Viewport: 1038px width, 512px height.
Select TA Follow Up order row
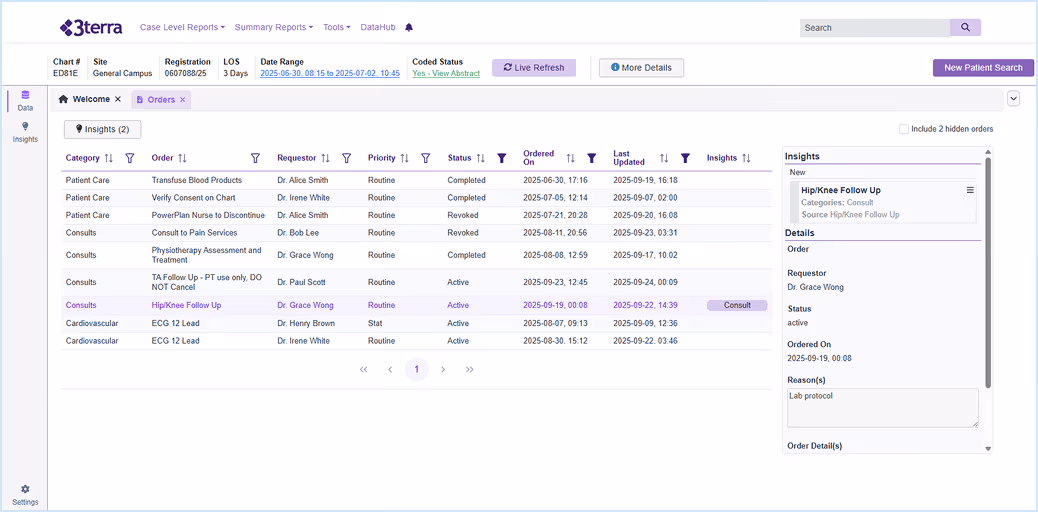pyautogui.click(x=416, y=282)
